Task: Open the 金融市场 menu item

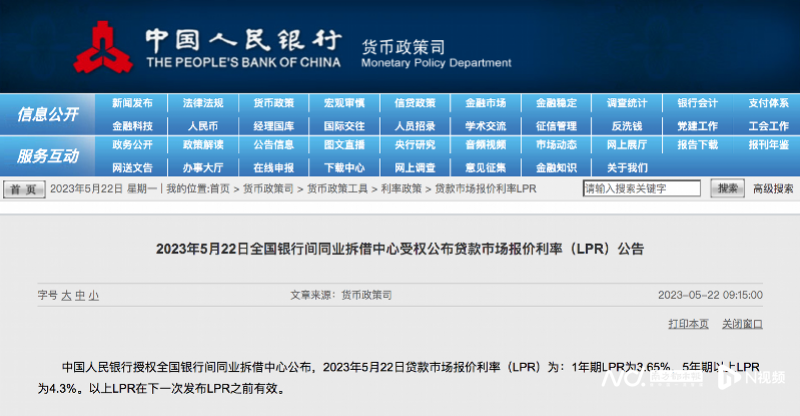Action: 486,103
